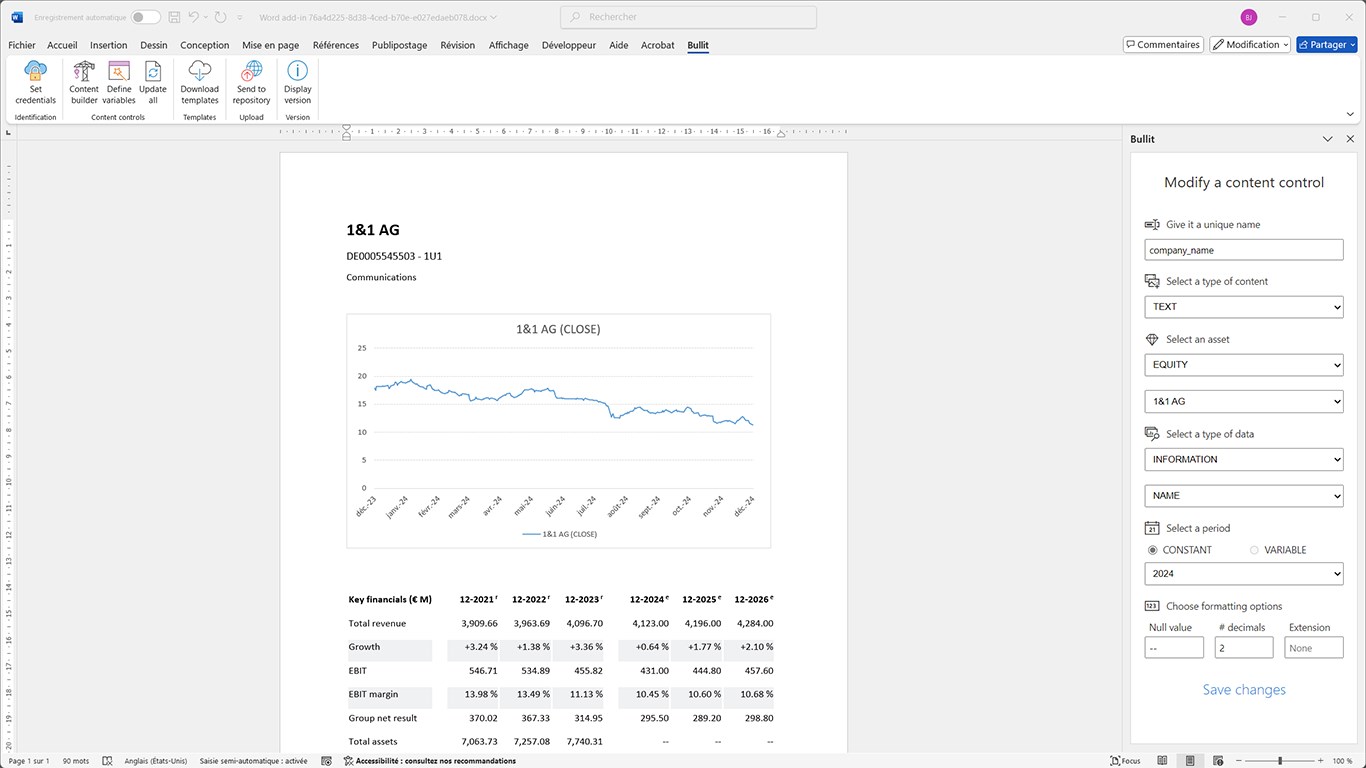The height and width of the screenshot is (768, 1366).
Task: Switch to Read mode view
Action: (x=1163, y=761)
